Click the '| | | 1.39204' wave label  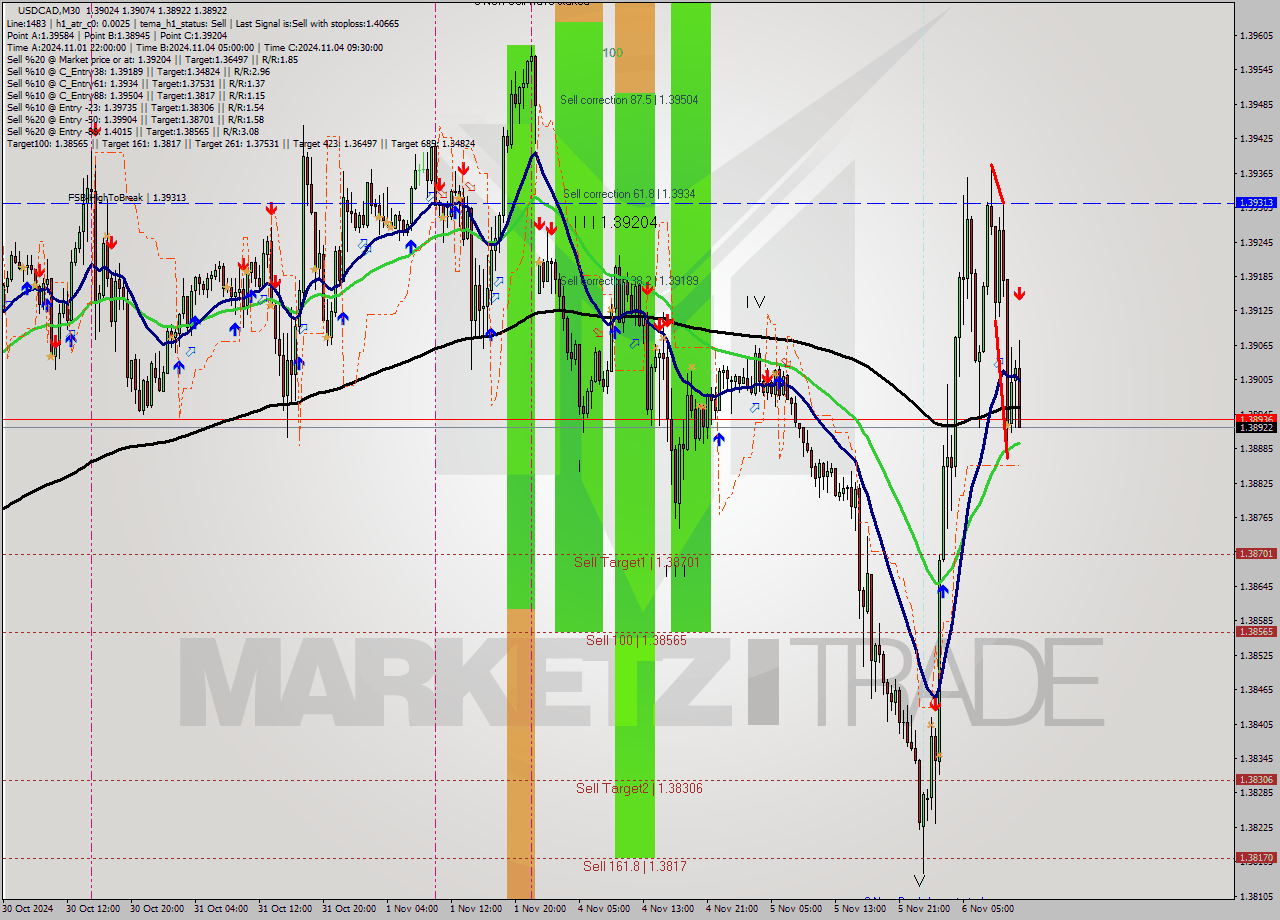click(614, 223)
